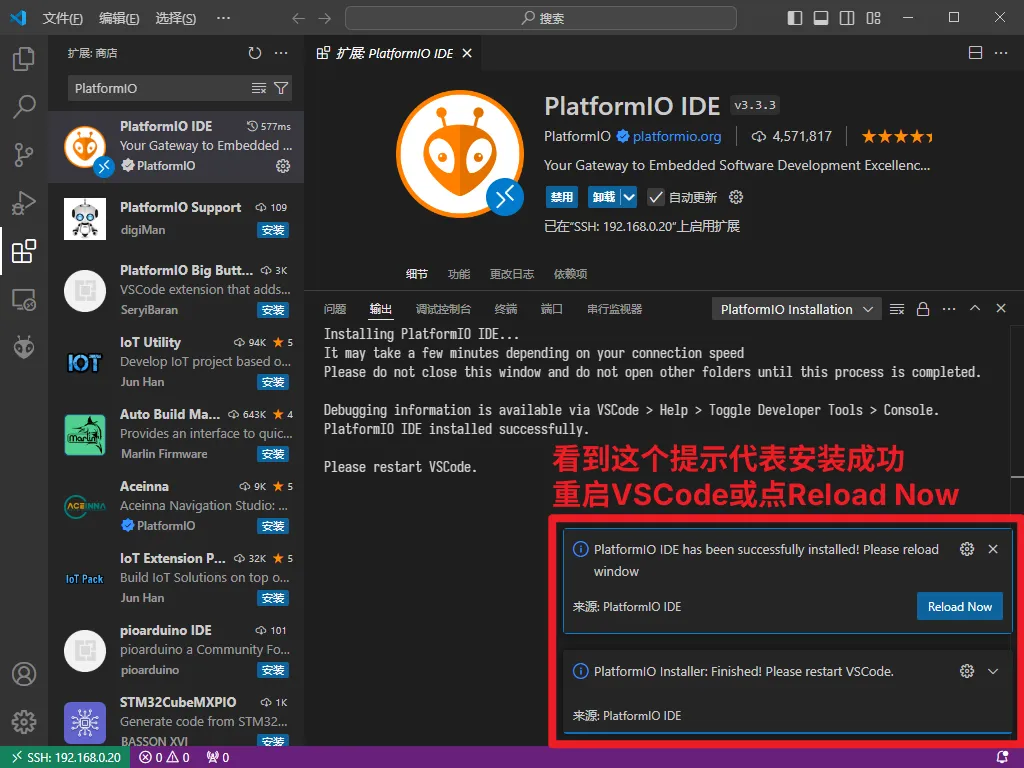The image size is (1024, 768).
Task: Install the PlatformIO Support extension
Action: tap(272, 230)
